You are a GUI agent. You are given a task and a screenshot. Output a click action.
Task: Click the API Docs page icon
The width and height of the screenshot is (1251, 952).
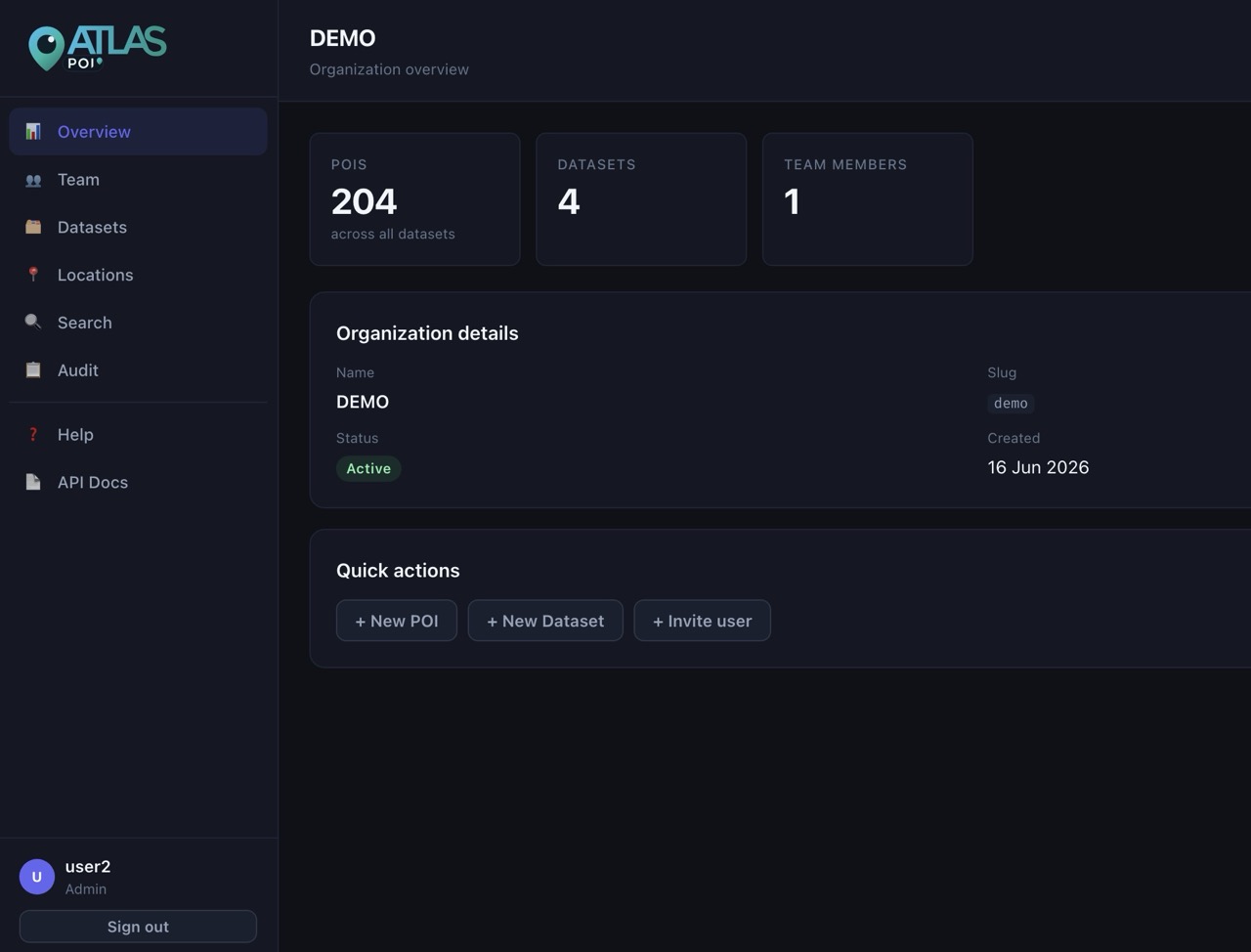coord(33,482)
